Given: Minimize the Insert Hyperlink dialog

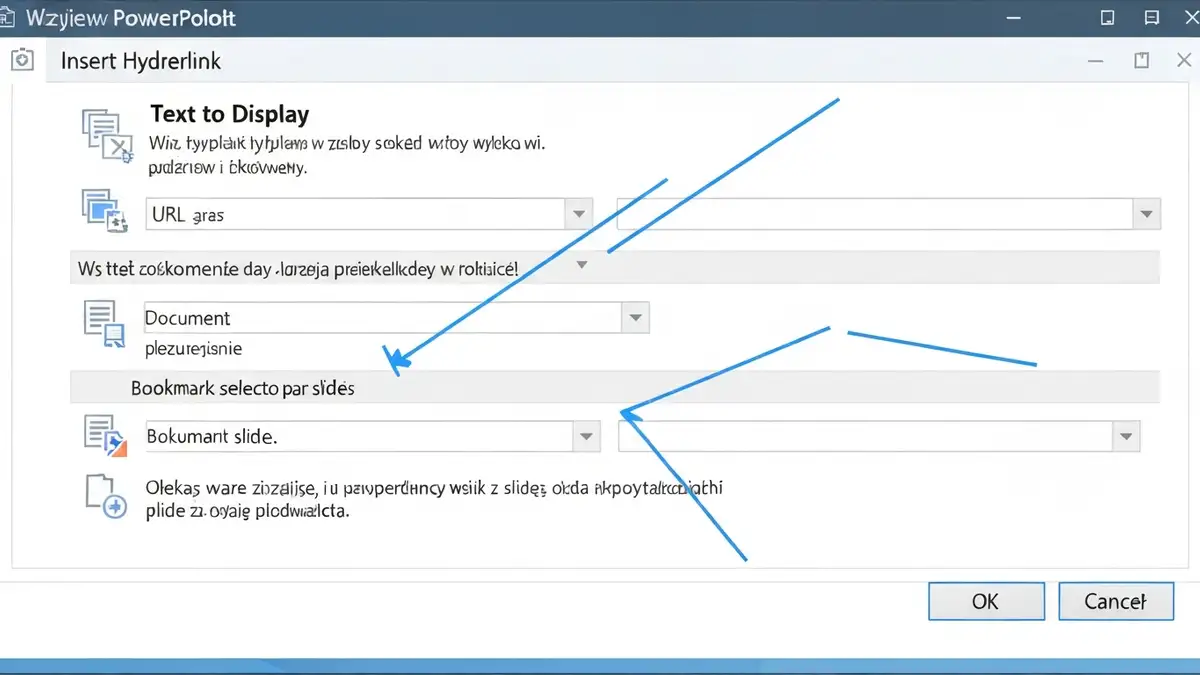Looking at the screenshot, I should (x=1098, y=61).
